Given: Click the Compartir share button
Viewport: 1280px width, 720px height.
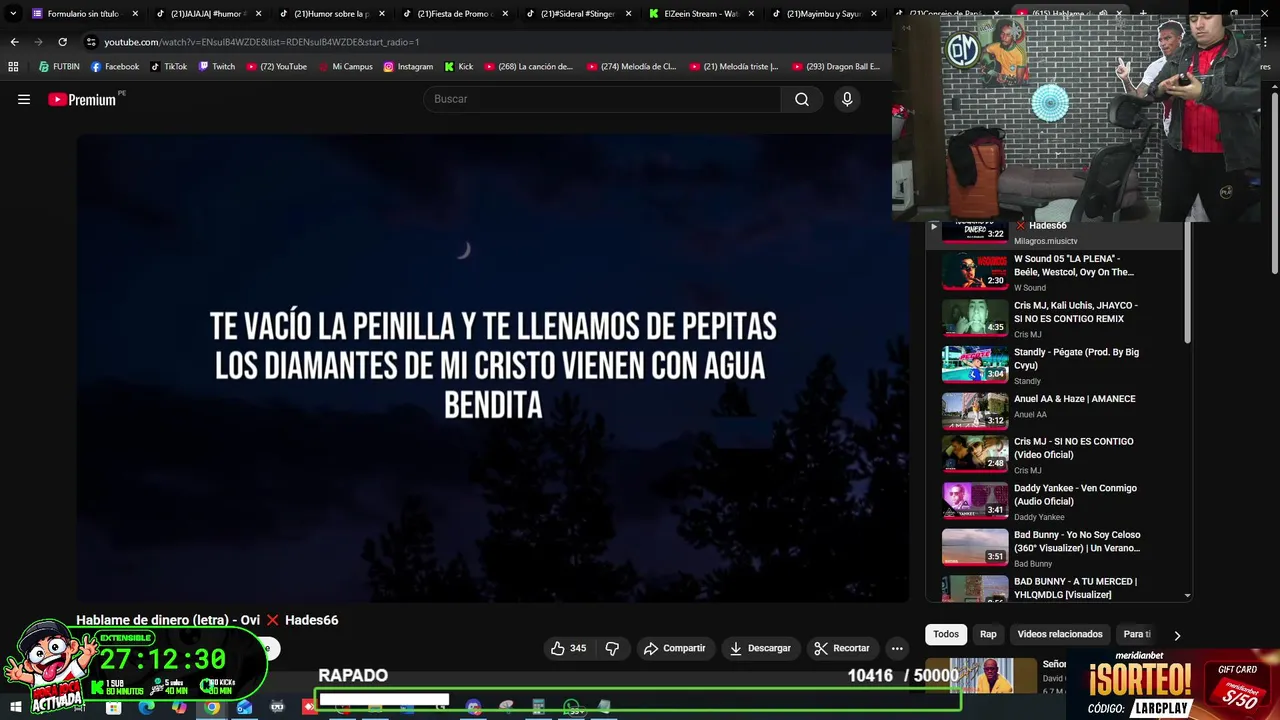Looking at the screenshot, I should pos(675,648).
